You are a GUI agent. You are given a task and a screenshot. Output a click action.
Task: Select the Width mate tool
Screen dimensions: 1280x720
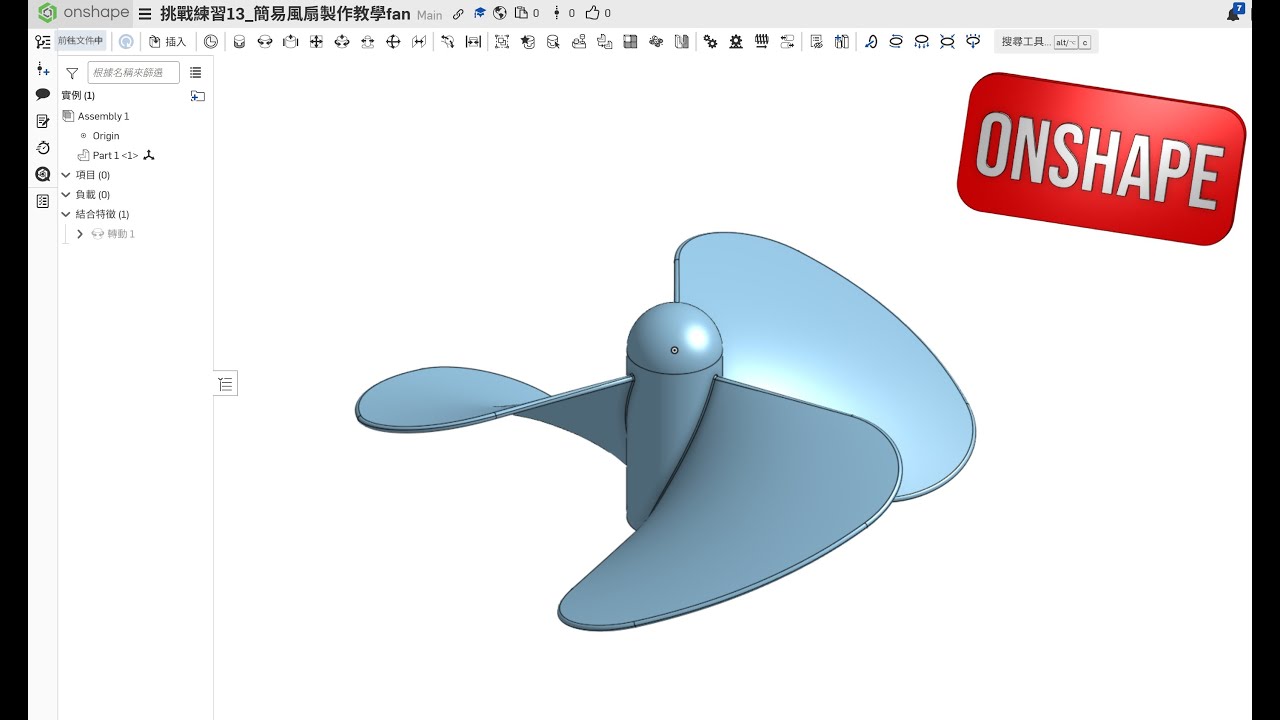tap(473, 42)
